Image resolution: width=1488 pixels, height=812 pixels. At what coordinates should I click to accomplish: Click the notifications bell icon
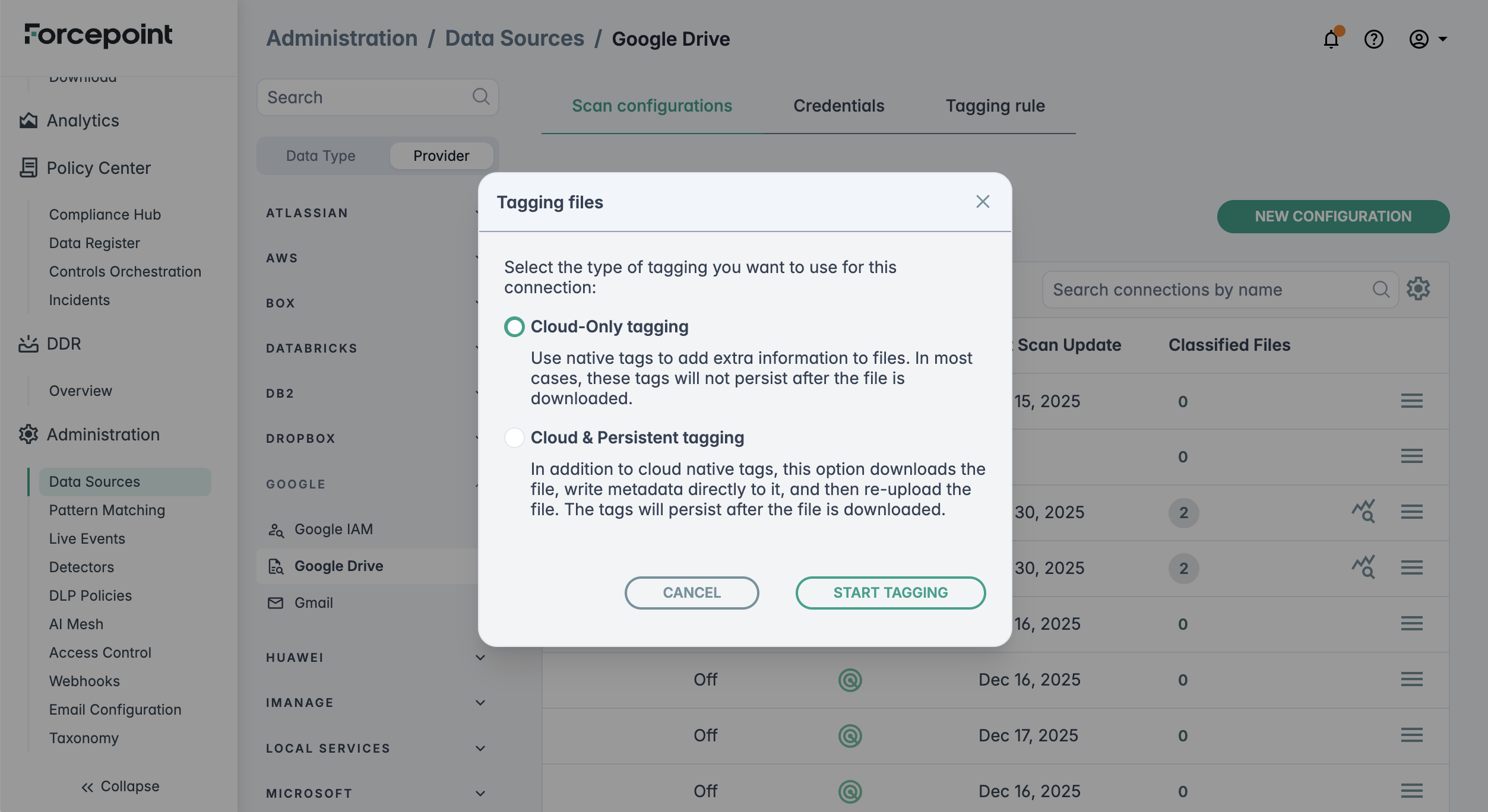coord(1331,39)
